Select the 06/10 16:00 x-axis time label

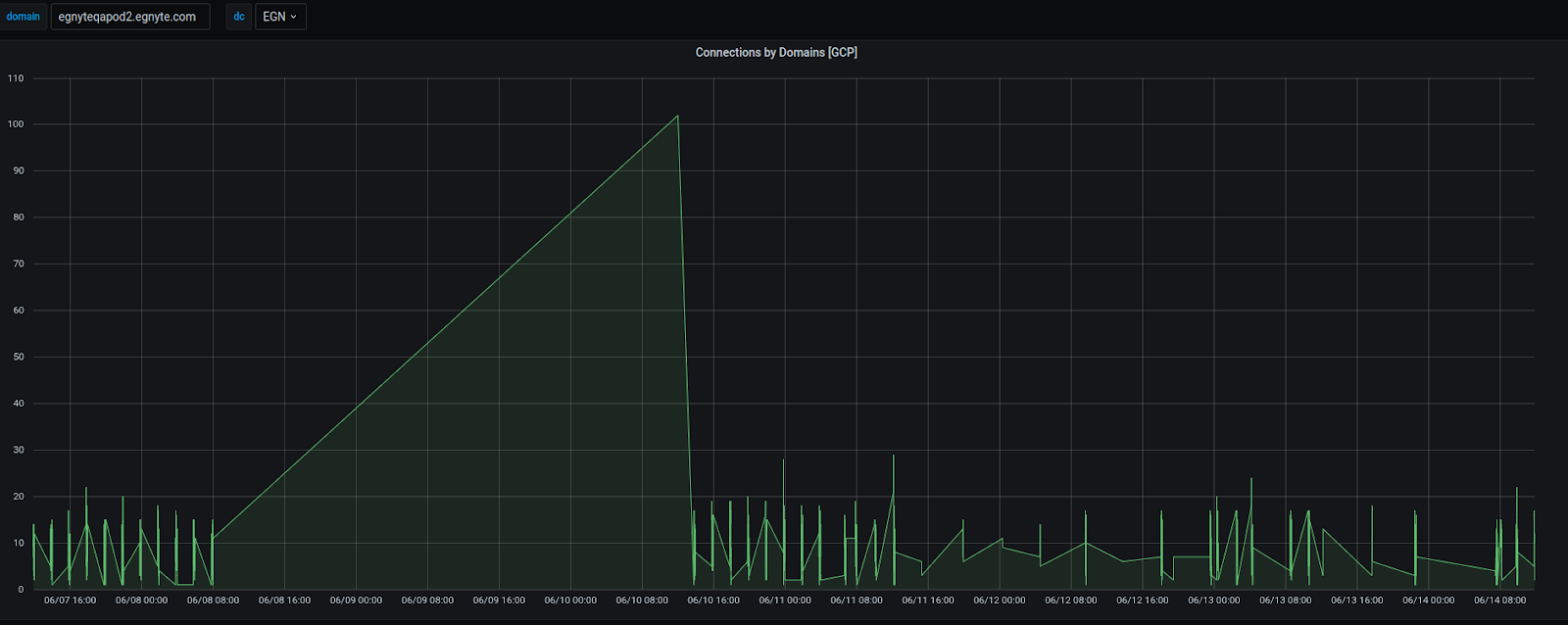[713, 601]
